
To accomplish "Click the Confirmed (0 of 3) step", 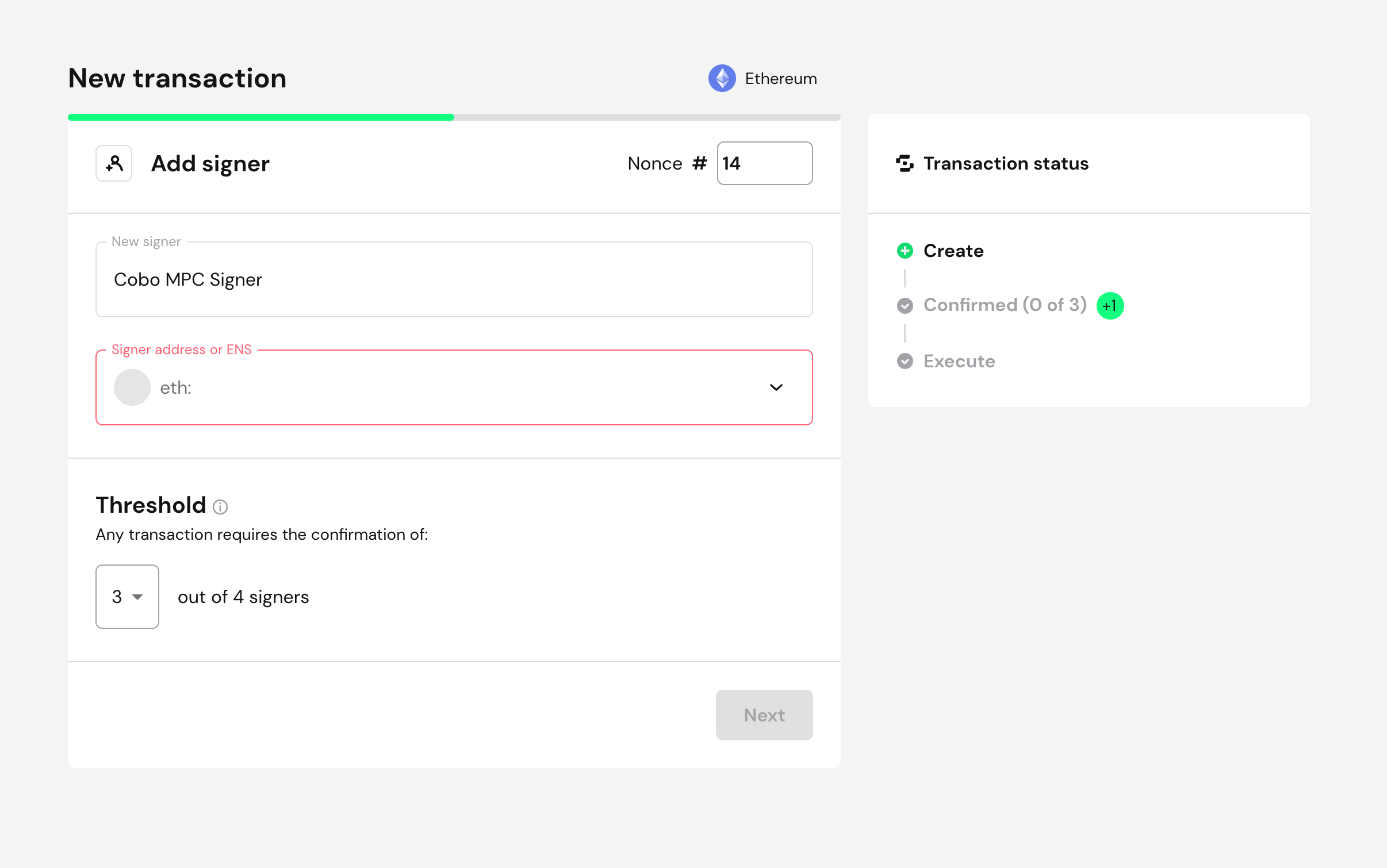I will [1005, 305].
